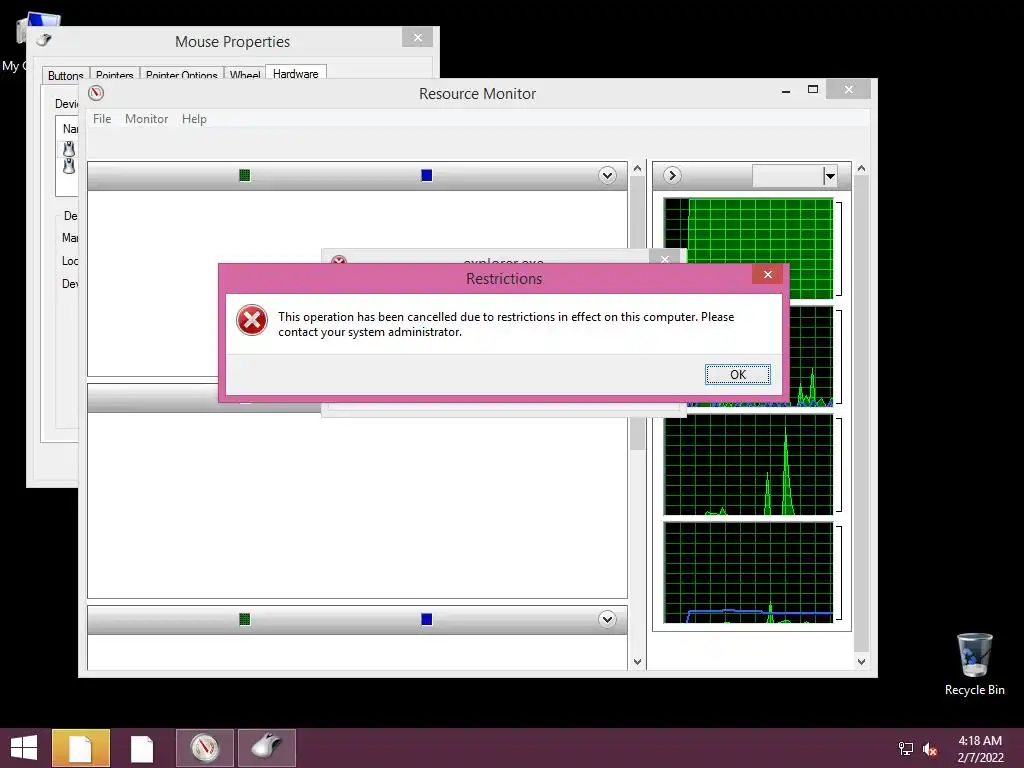Open the highlighted File Explorer taskbar button

pos(81,748)
